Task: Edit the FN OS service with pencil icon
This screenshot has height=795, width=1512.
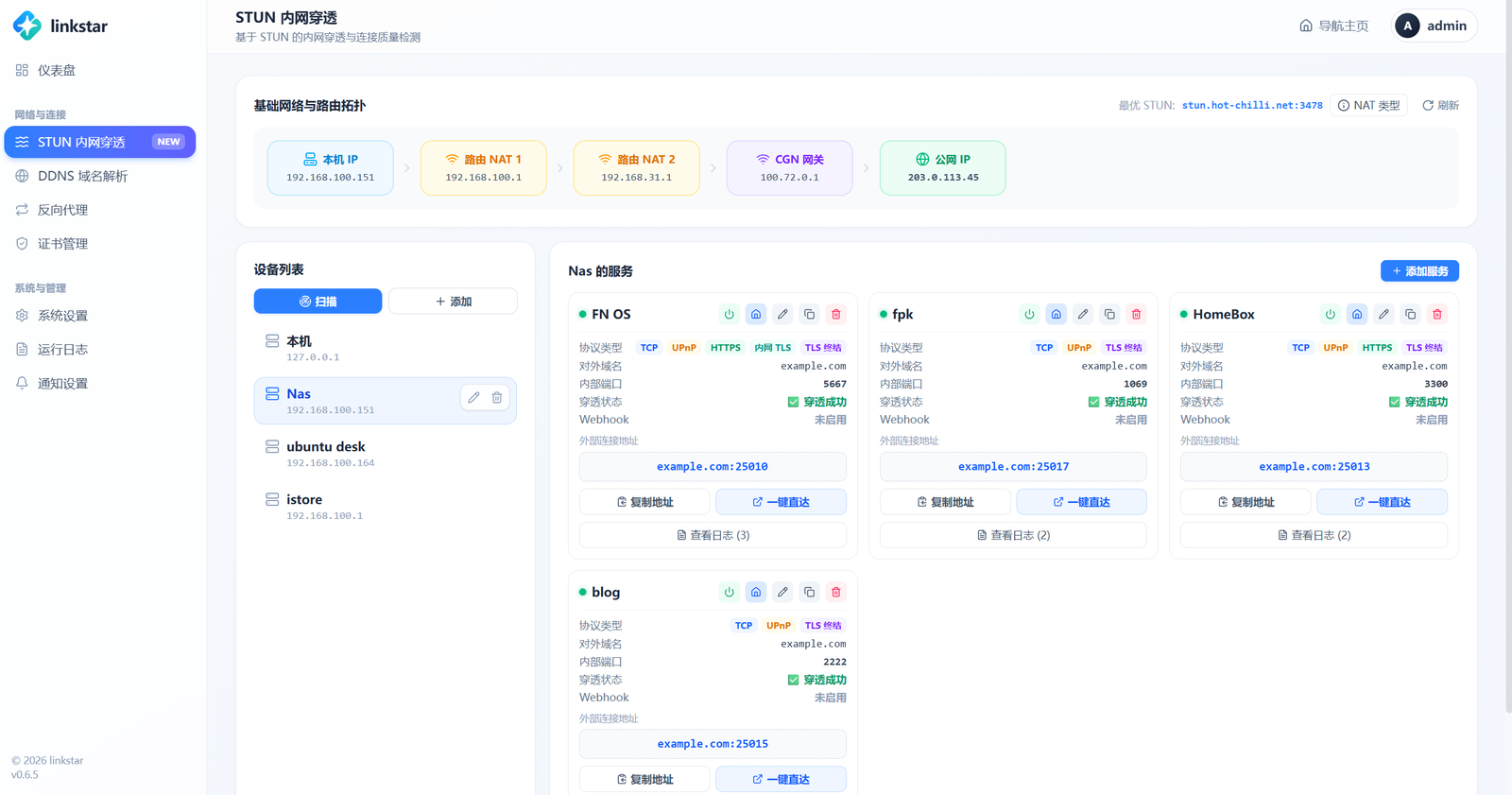Action: [782, 314]
